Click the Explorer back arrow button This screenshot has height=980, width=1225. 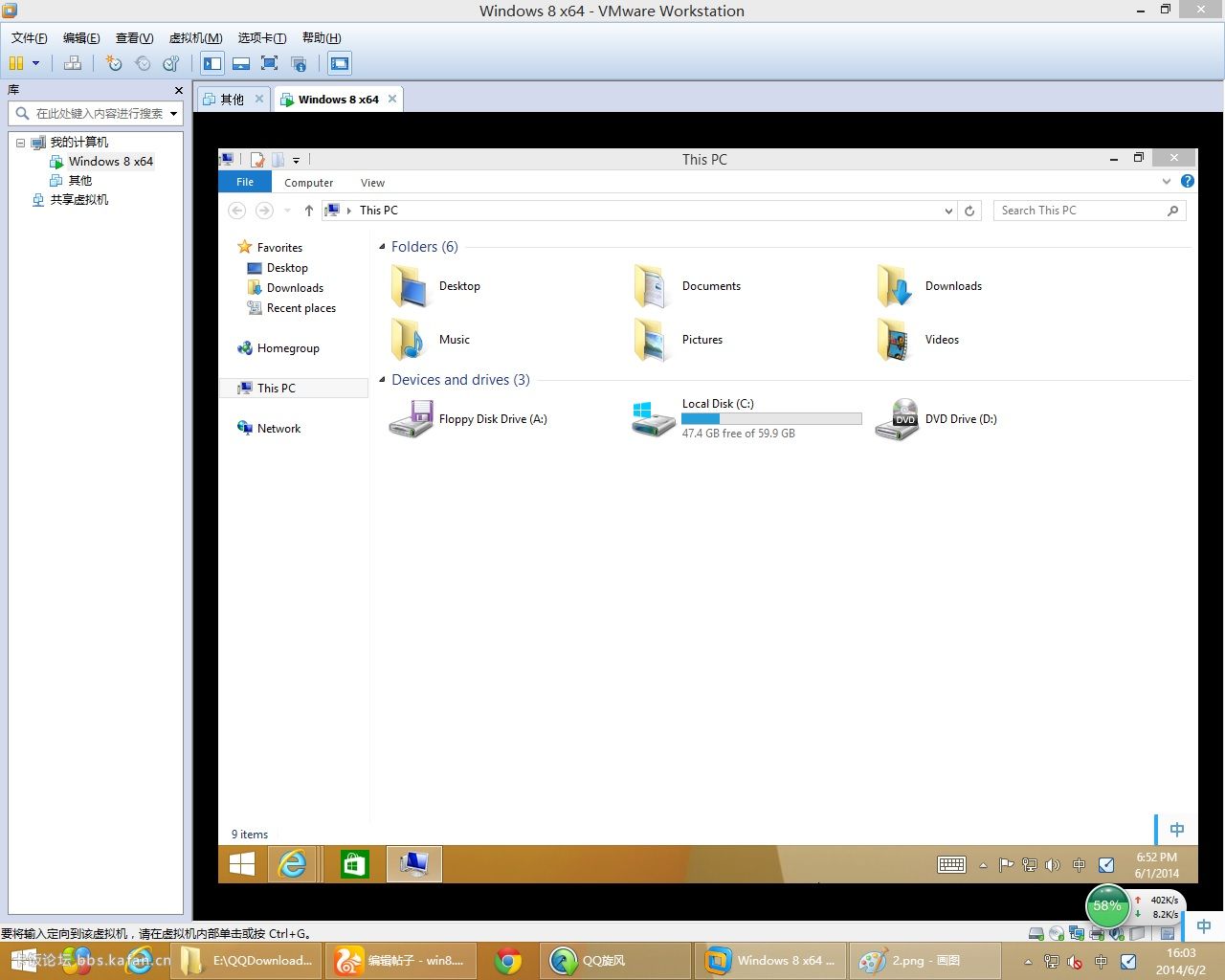[x=237, y=211]
